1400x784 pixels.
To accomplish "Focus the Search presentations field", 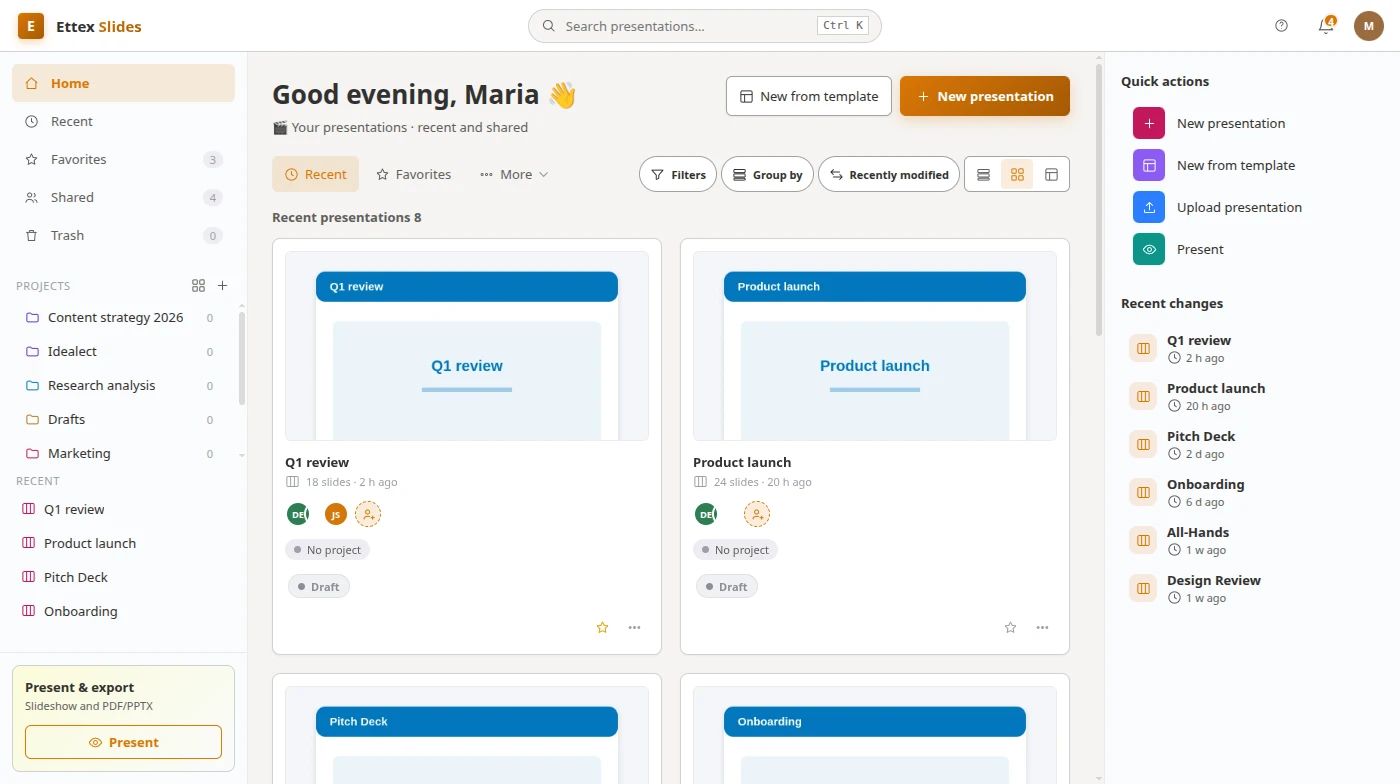I will [x=704, y=26].
